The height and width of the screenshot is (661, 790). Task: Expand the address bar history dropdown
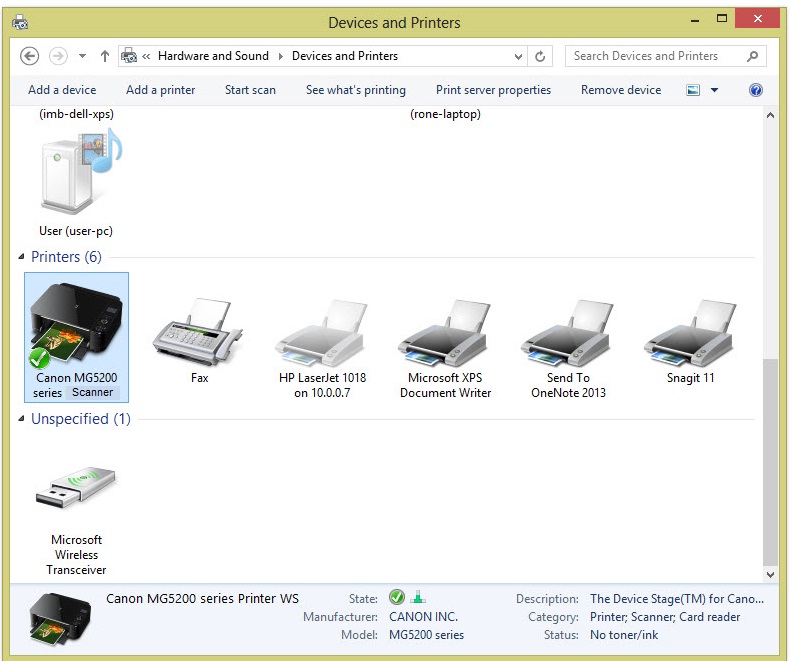[x=518, y=57]
